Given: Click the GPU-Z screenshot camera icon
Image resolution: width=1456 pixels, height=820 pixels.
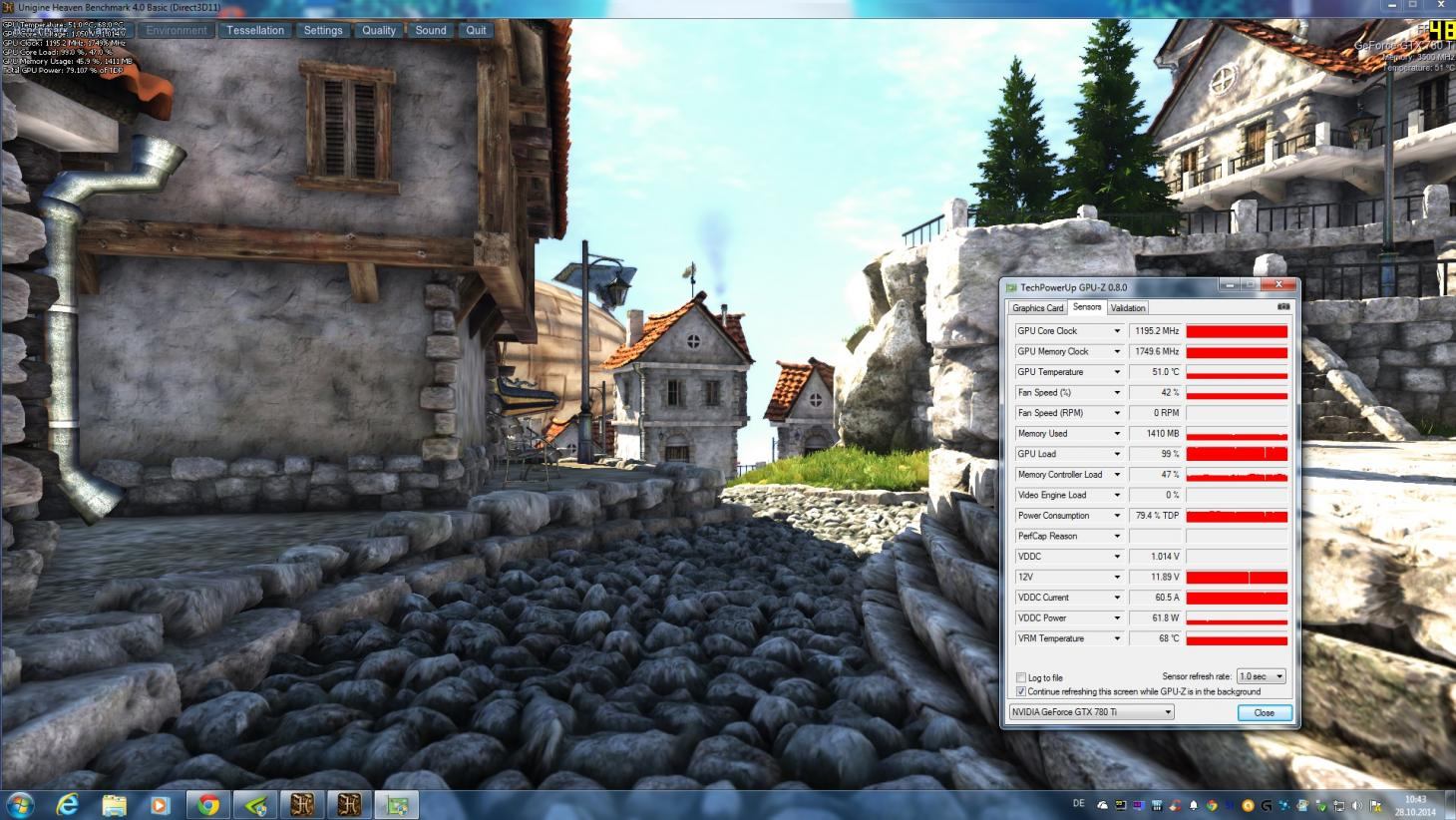Looking at the screenshot, I should (1283, 306).
